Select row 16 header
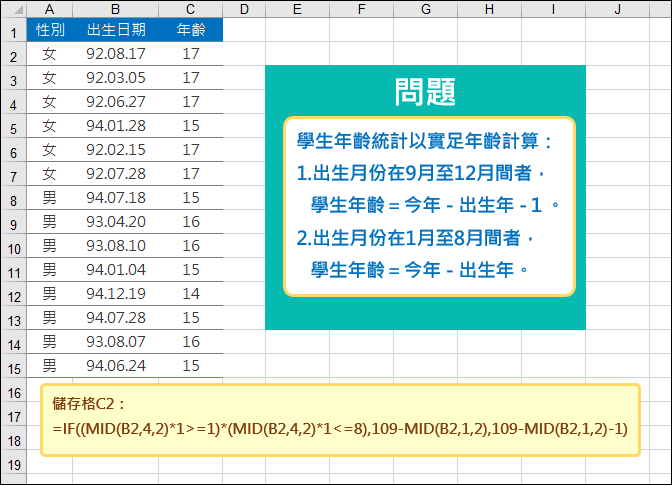Viewport: 672px width, 485px height. pos(14,389)
